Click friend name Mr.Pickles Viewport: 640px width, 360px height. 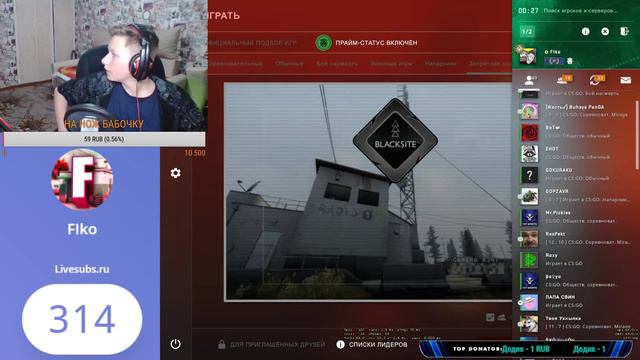coord(558,212)
